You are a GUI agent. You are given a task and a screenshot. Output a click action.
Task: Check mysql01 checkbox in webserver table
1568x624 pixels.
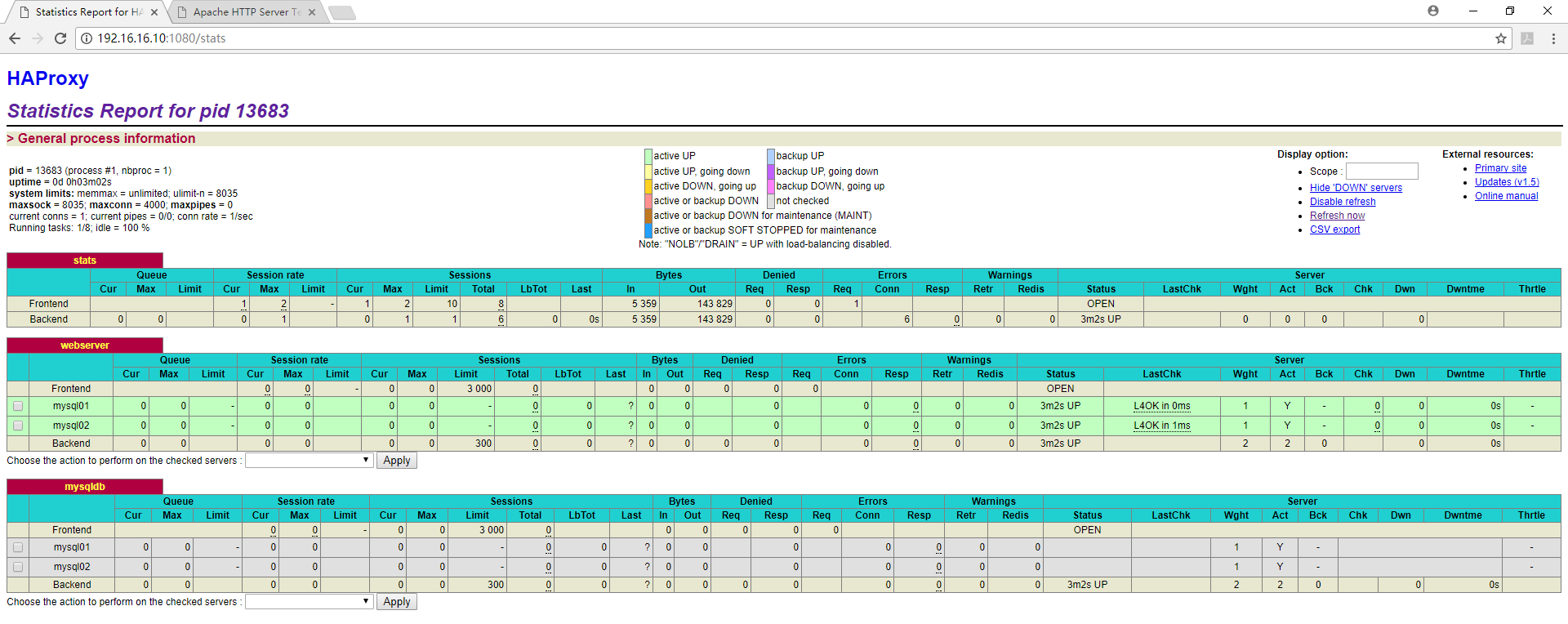(x=18, y=406)
